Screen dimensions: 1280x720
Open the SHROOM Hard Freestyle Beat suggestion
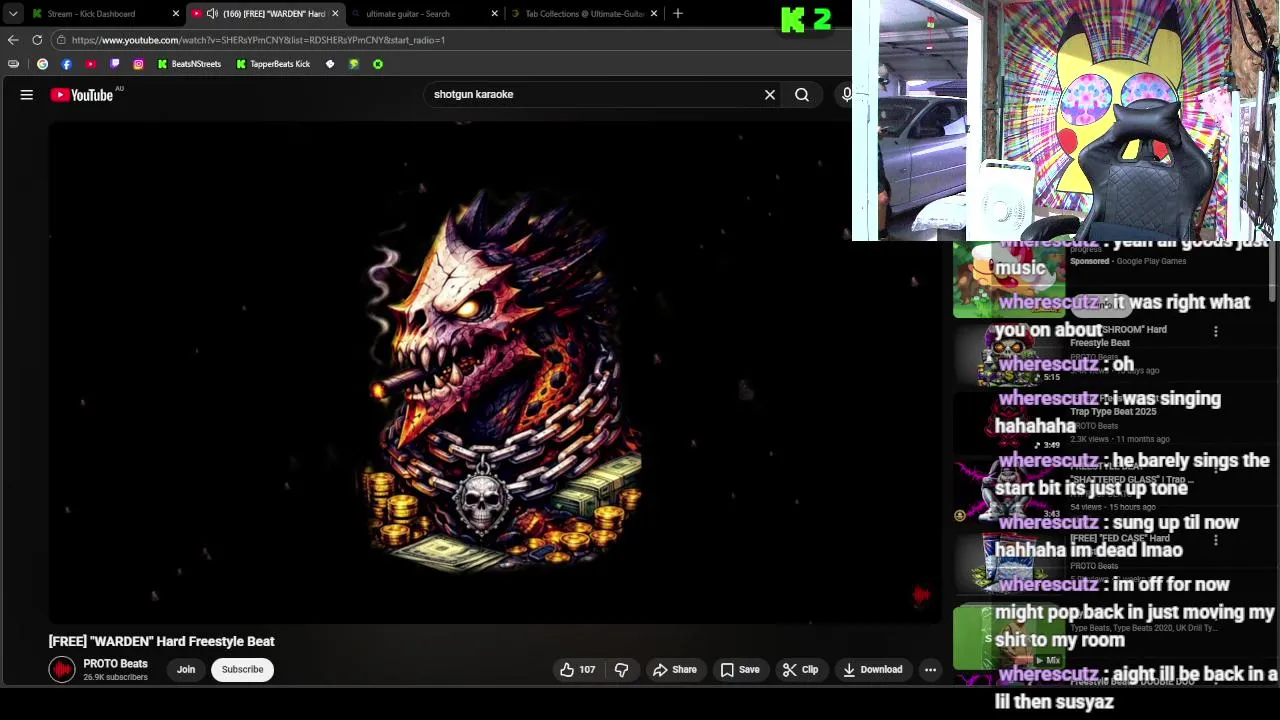(1118, 336)
